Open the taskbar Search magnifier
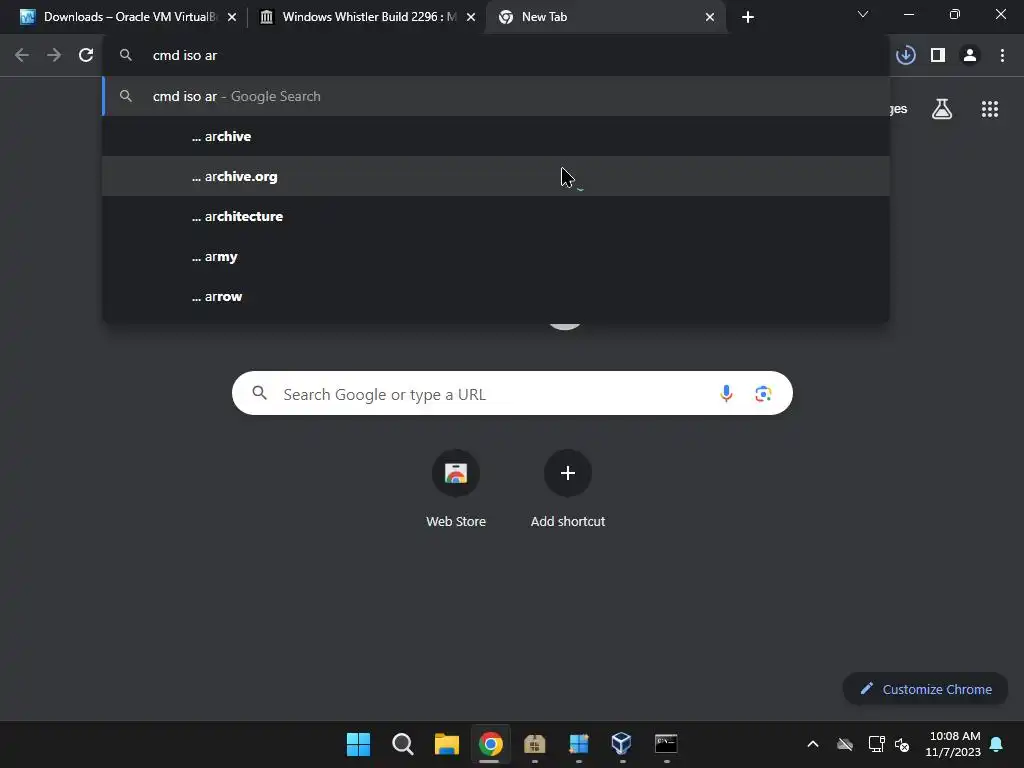The height and width of the screenshot is (768, 1024). [x=402, y=744]
